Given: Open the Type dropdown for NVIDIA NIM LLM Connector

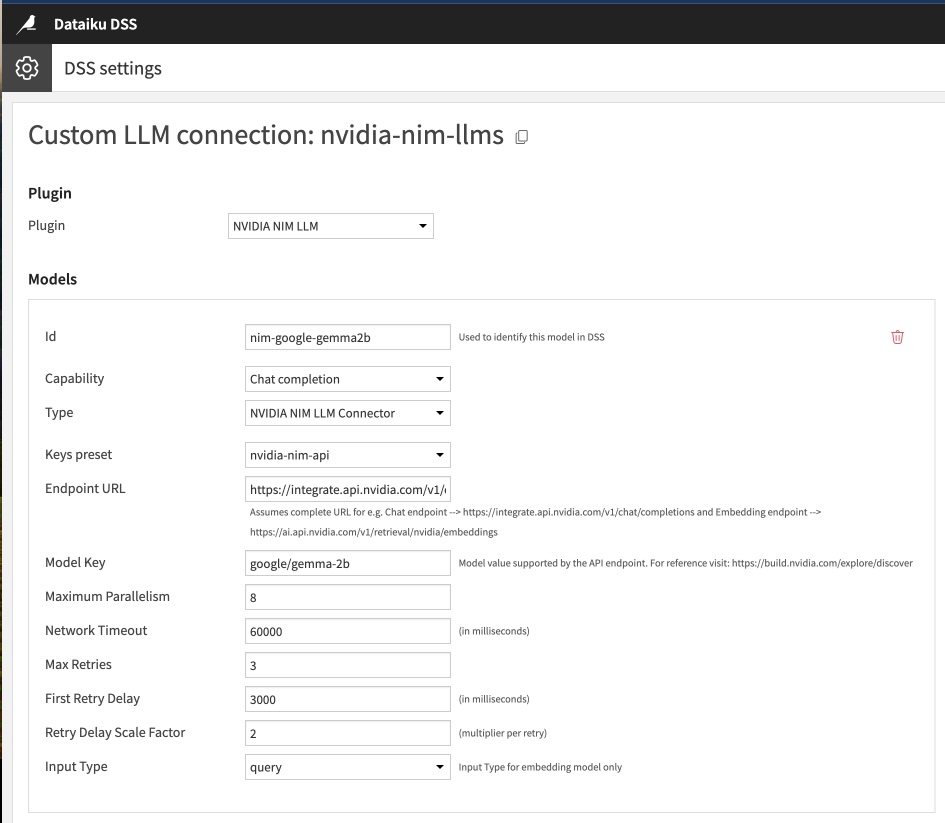Looking at the screenshot, I should tap(347, 413).
